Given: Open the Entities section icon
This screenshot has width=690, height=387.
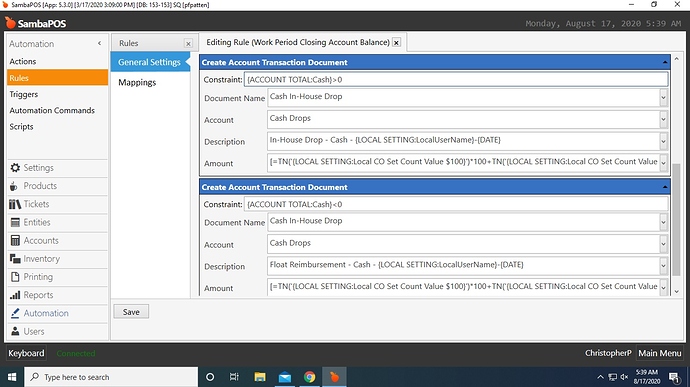Looking at the screenshot, I should pos(15,222).
